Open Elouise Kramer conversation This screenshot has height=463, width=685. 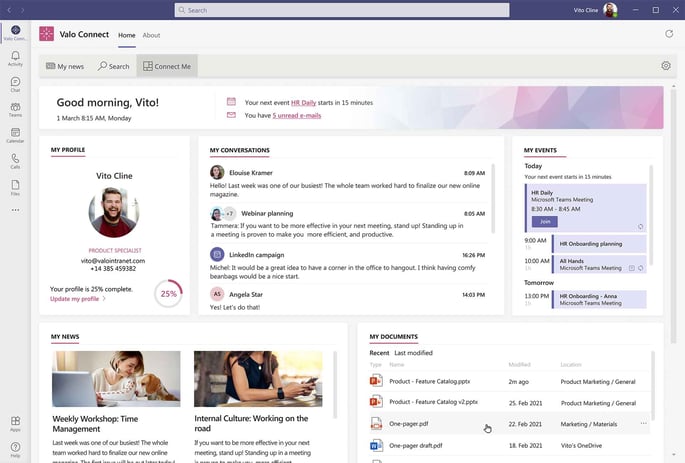[x=347, y=182]
